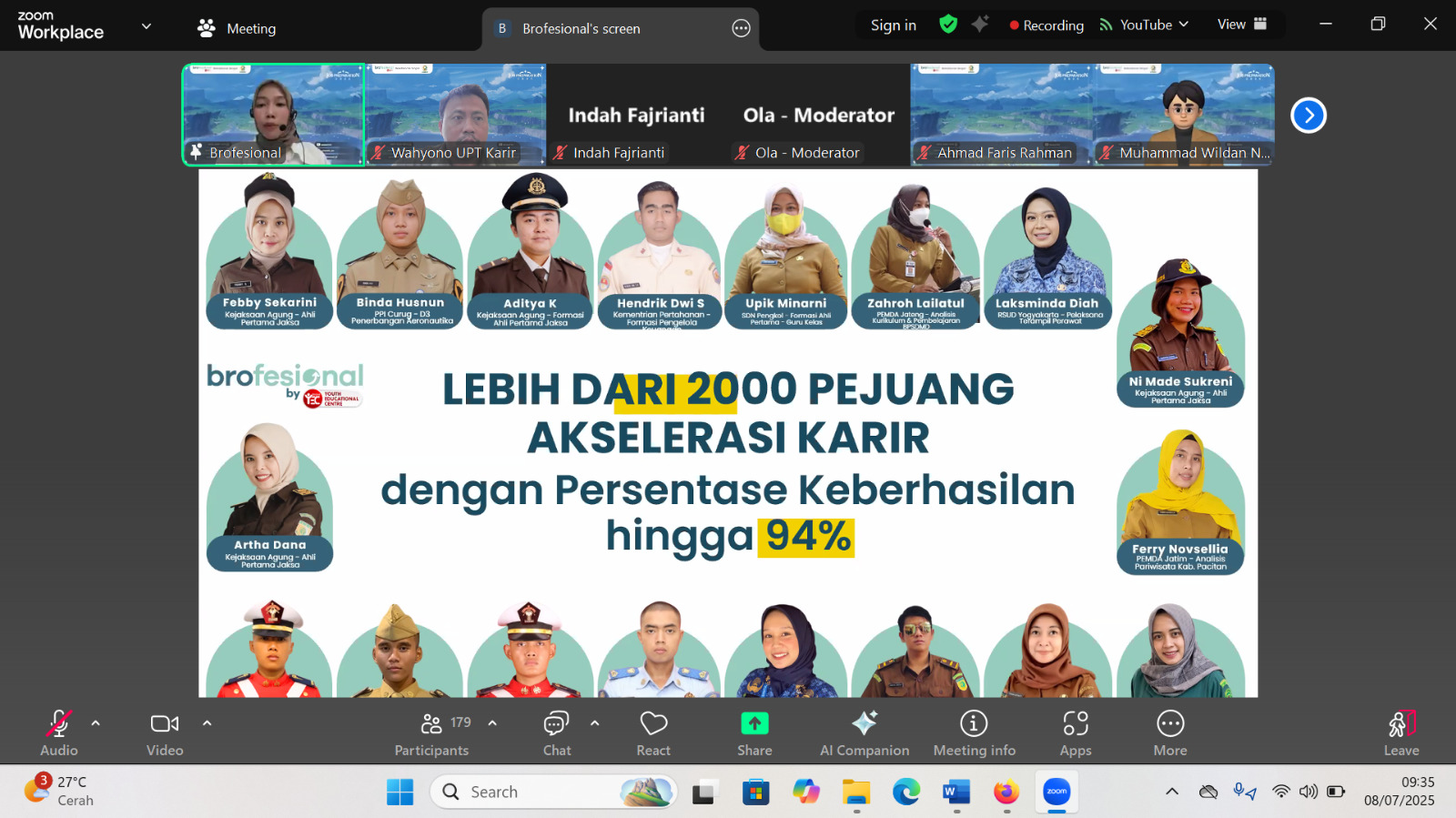Open the More options menu

[1170, 732]
